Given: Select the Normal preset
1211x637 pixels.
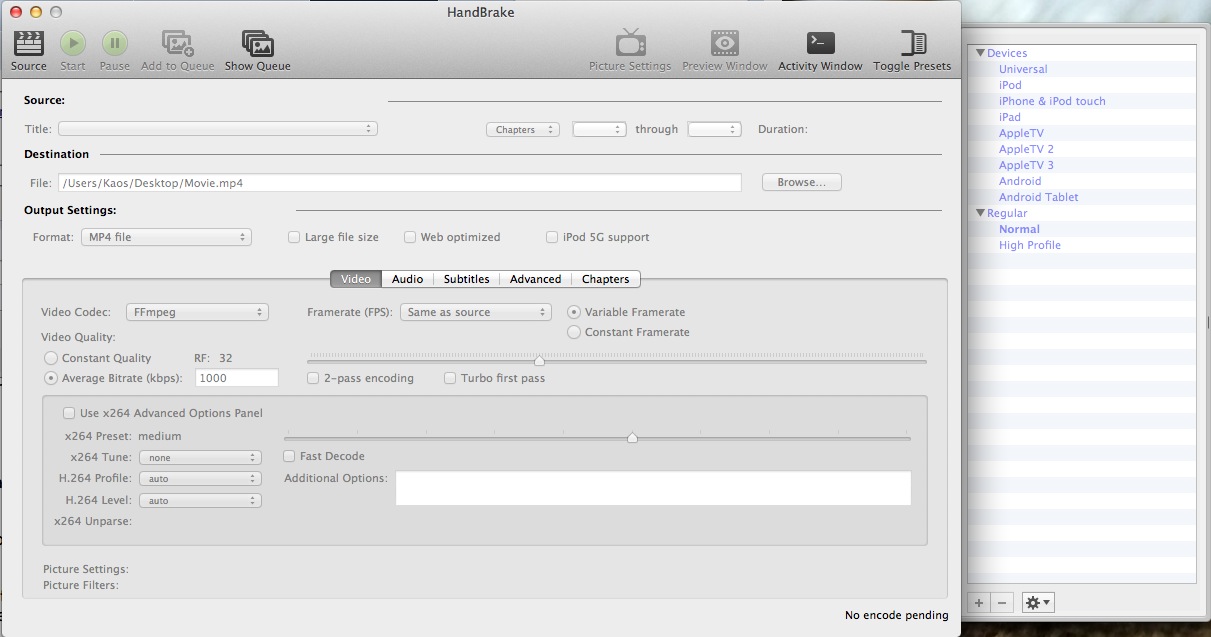Looking at the screenshot, I should (x=1019, y=229).
